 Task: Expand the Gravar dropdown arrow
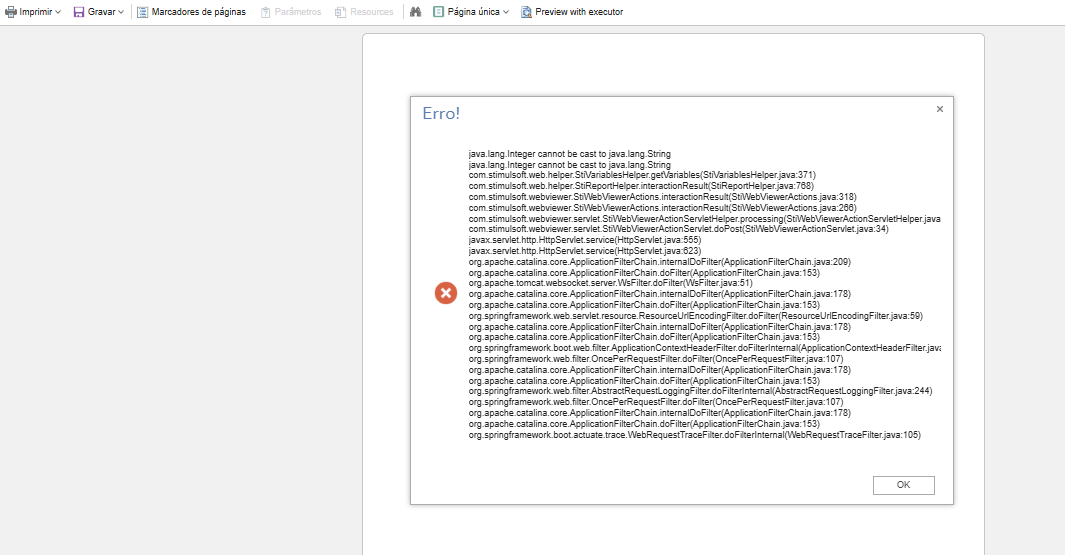121,12
